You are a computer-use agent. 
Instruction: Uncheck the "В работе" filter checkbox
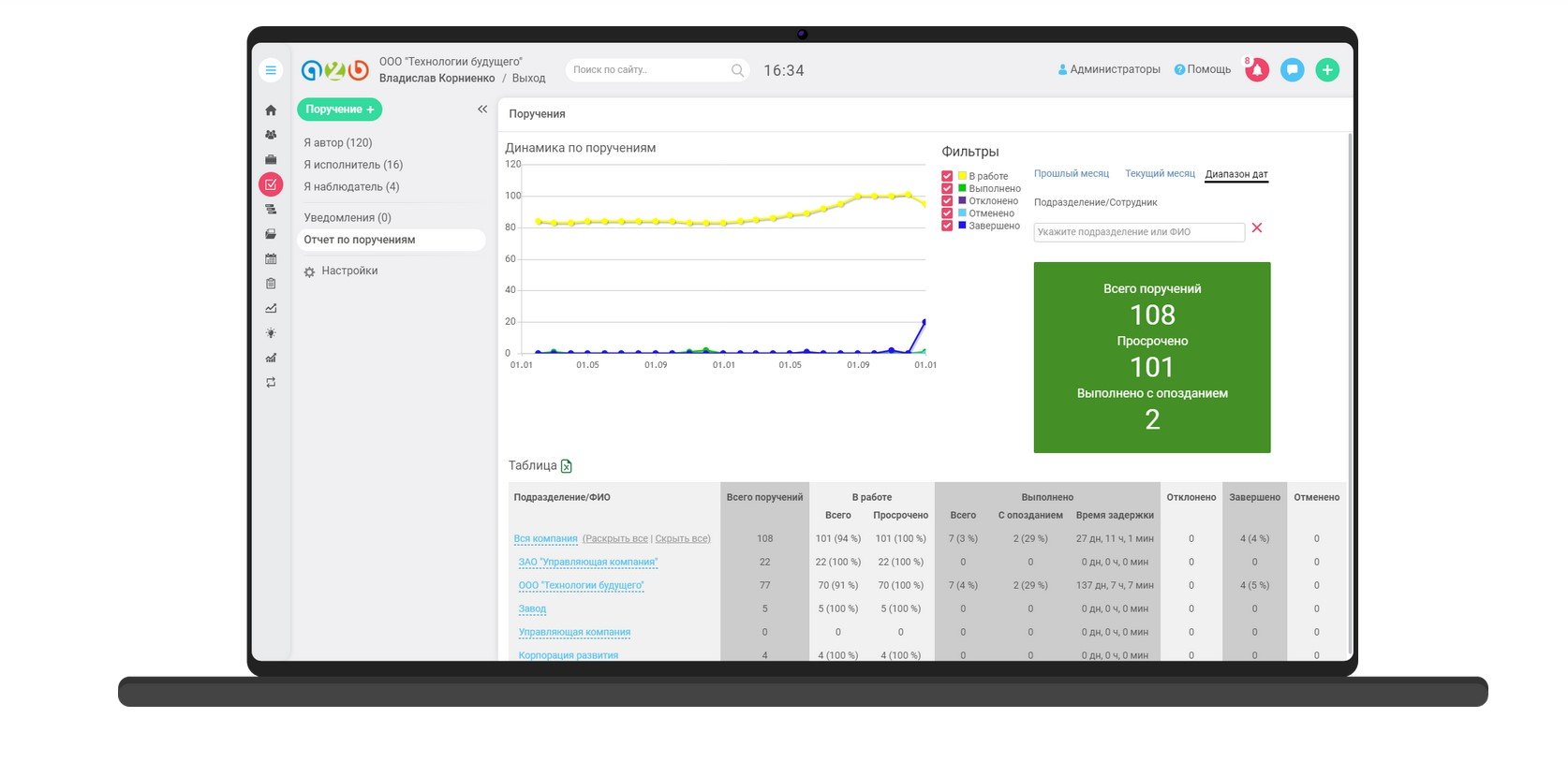(x=947, y=176)
